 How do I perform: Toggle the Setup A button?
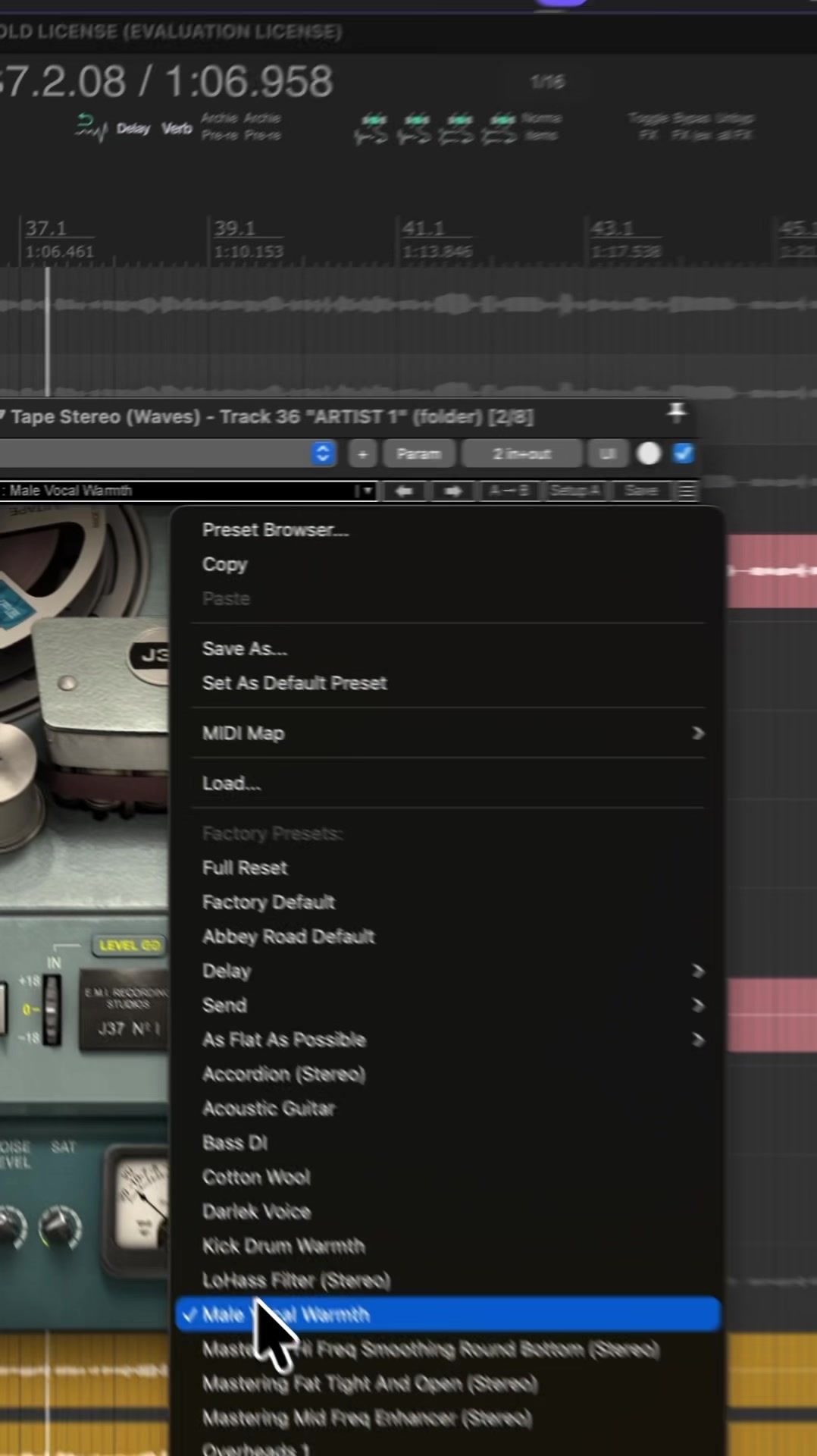[574, 491]
